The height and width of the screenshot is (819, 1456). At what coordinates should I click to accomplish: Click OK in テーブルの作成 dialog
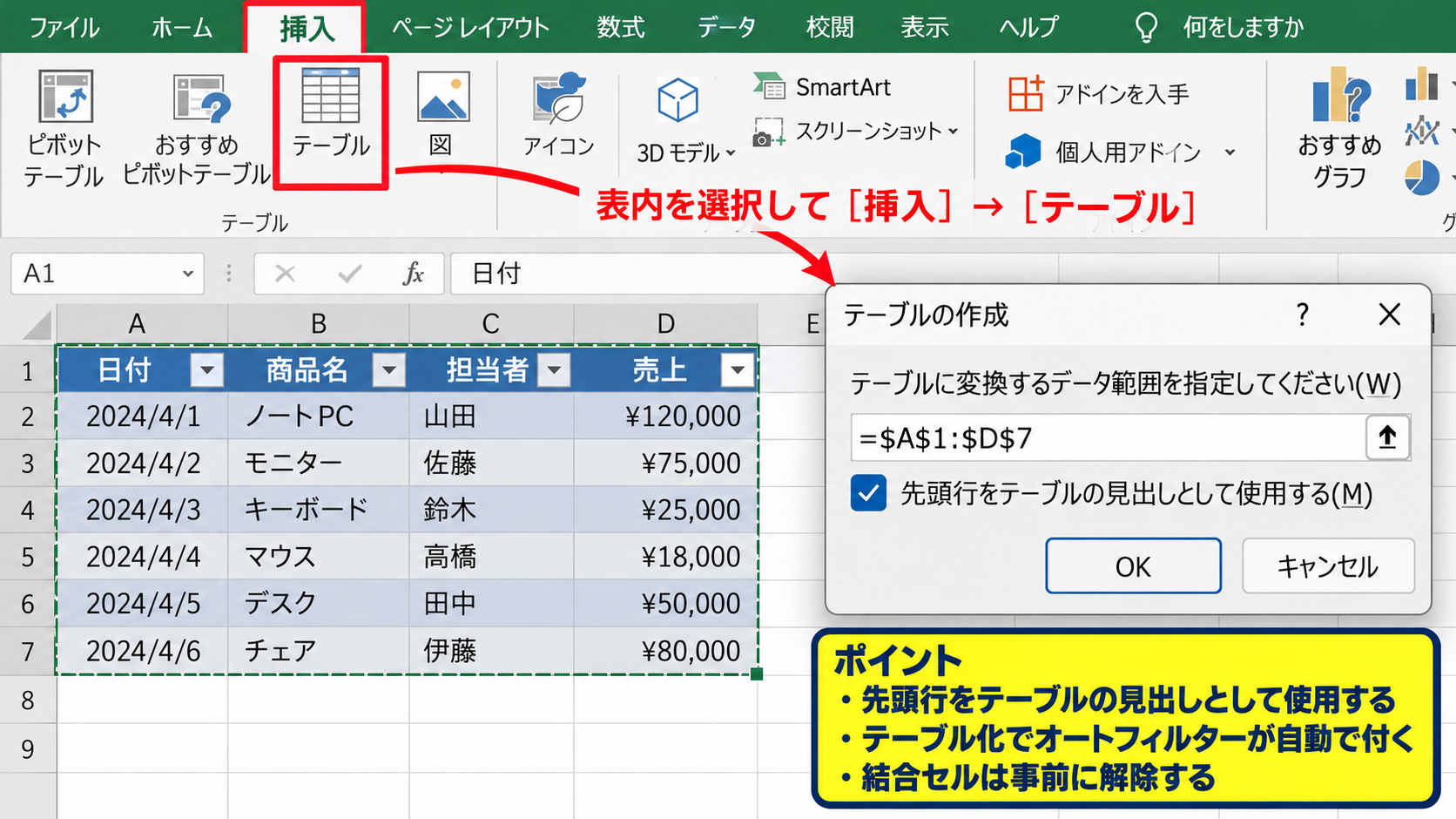click(1133, 566)
